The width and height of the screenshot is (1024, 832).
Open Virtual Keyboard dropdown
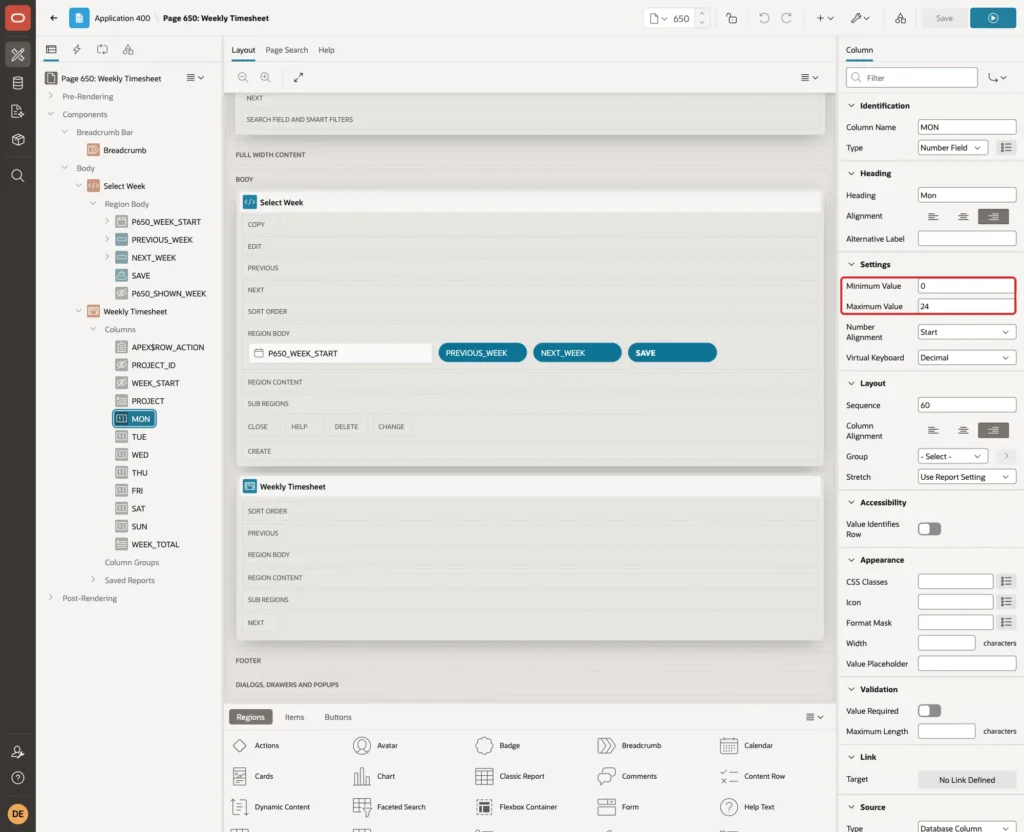967,357
